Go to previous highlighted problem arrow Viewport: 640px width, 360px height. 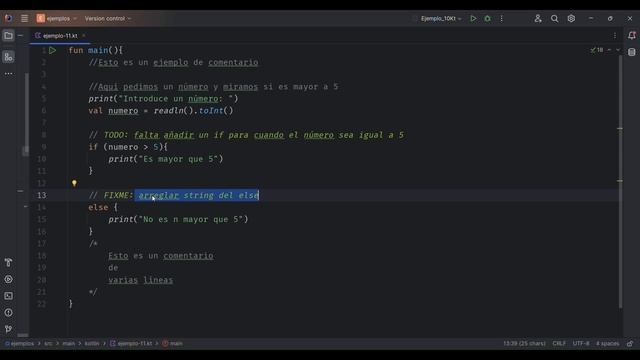(x=609, y=50)
